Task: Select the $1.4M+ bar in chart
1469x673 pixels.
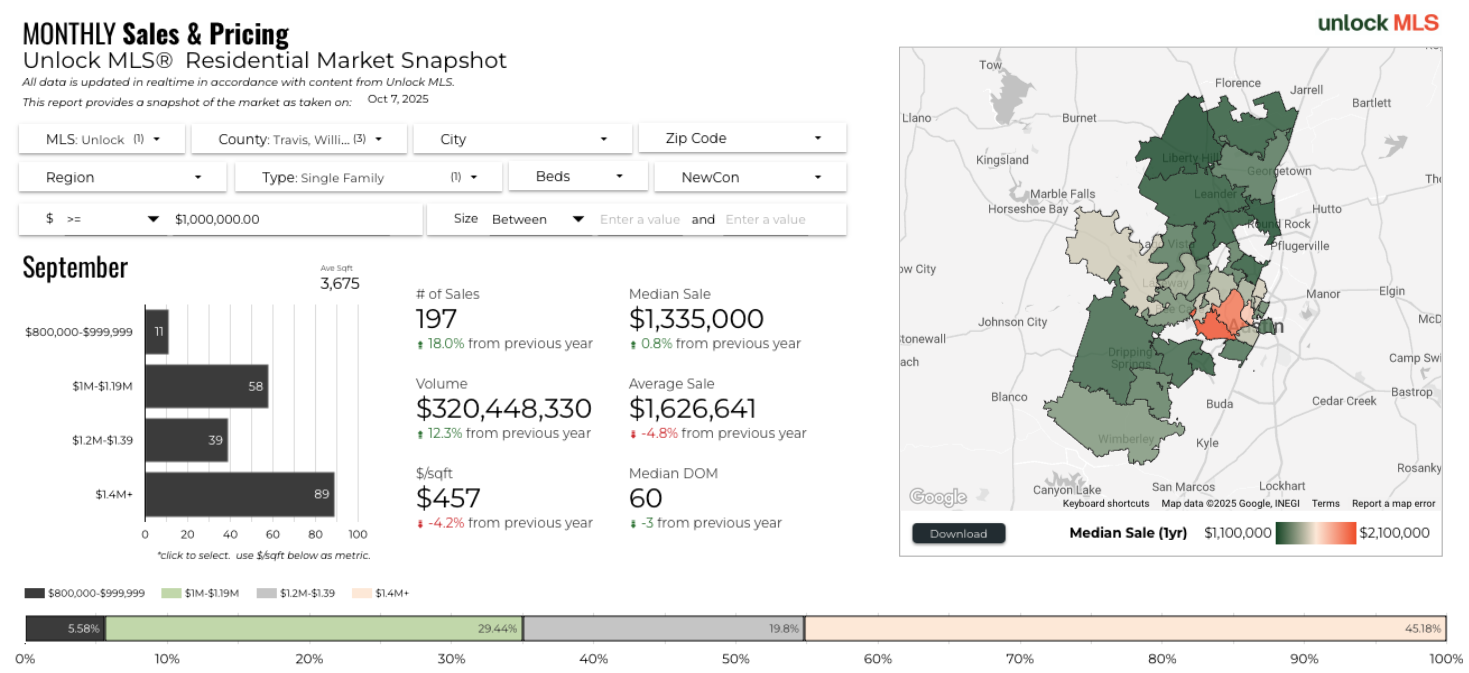Action: click(239, 494)
